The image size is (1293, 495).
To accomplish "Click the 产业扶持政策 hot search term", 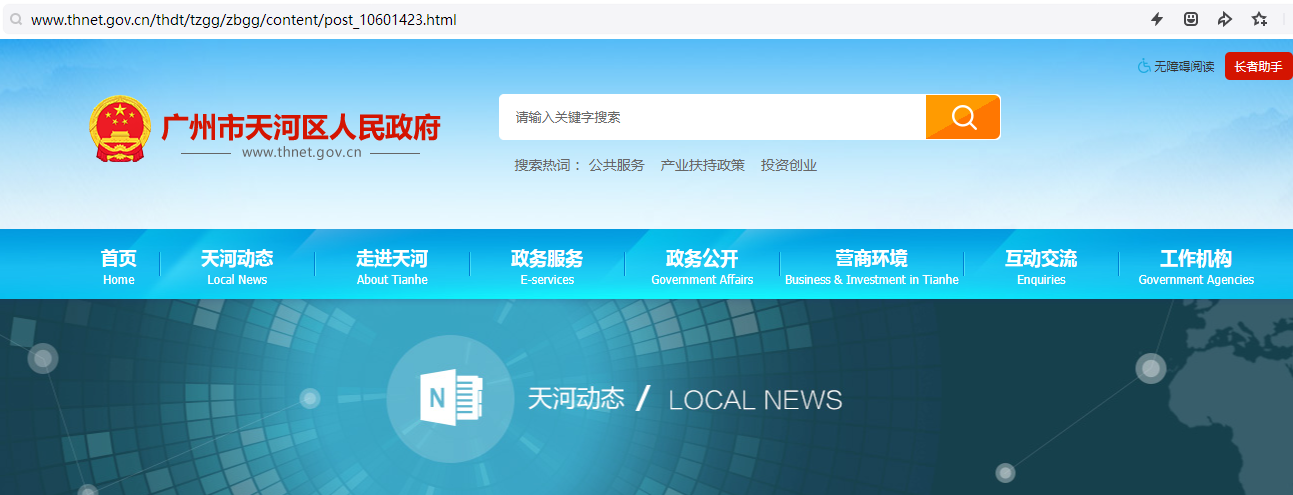I will pyautogui.click(x=702, y=165).
